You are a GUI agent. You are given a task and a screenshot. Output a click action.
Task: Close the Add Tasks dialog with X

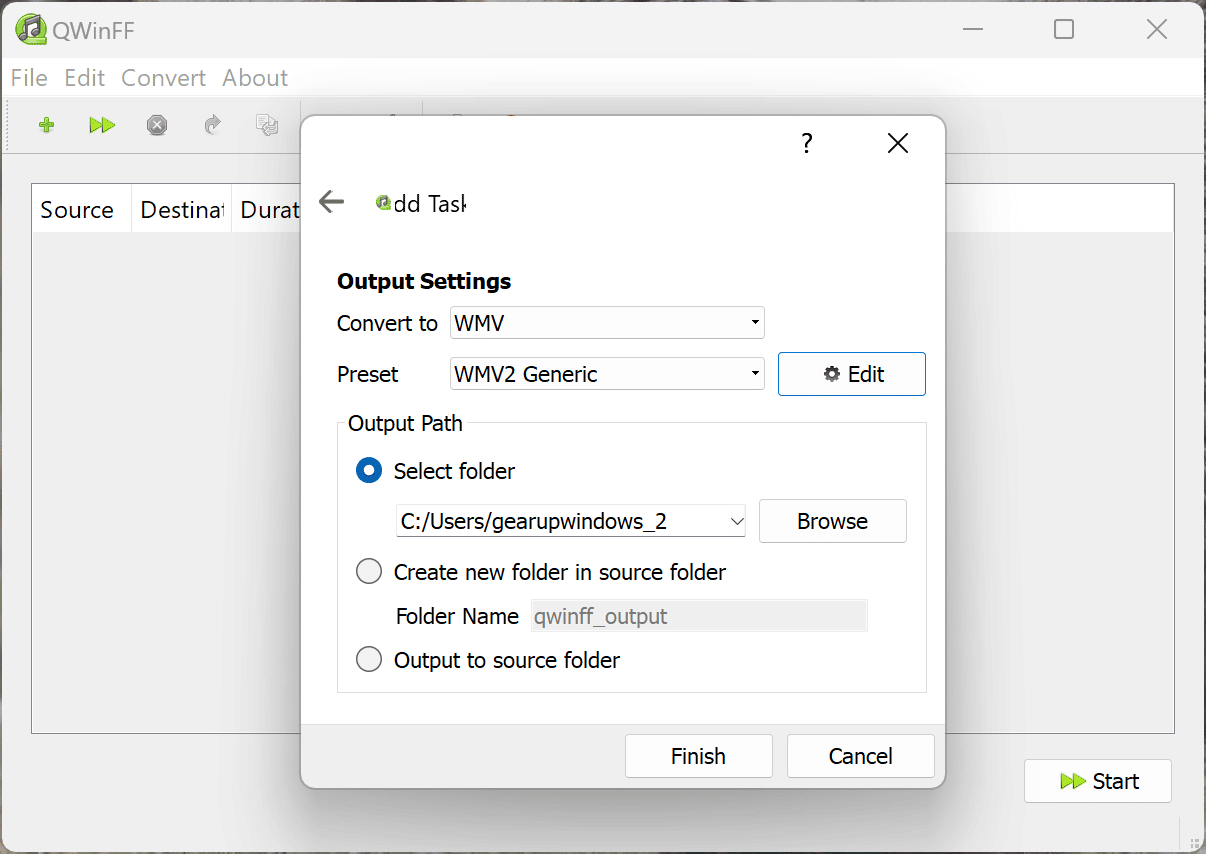[x=898, y=143]
